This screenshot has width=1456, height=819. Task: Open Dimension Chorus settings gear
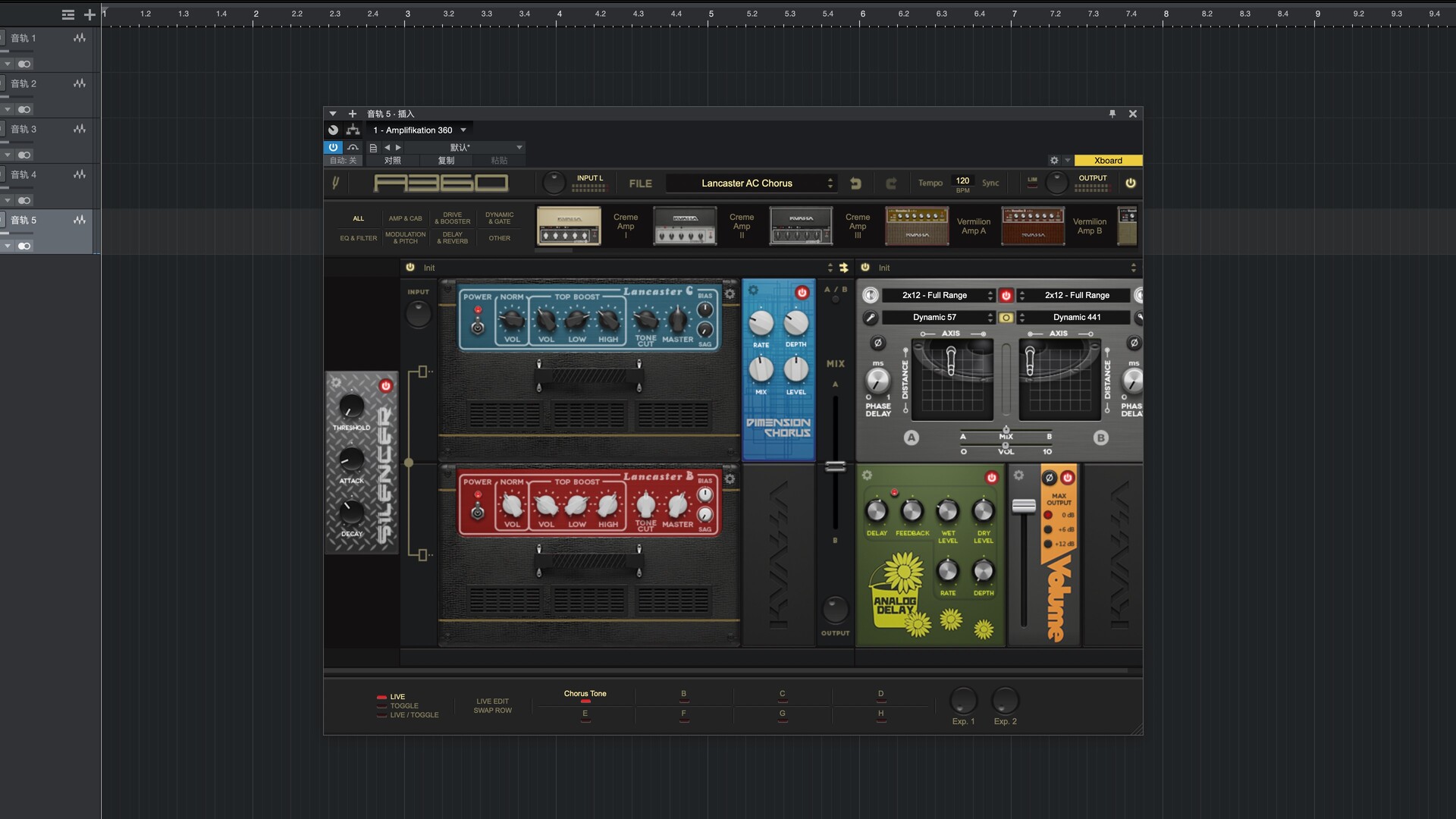pyautogui.click(x=753, y=290)
